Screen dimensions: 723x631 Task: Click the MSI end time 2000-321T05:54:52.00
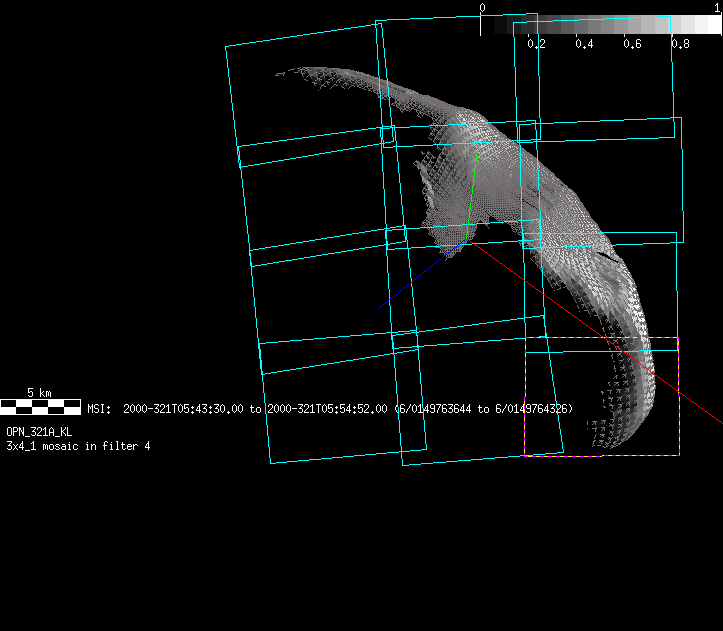(327, 409)
